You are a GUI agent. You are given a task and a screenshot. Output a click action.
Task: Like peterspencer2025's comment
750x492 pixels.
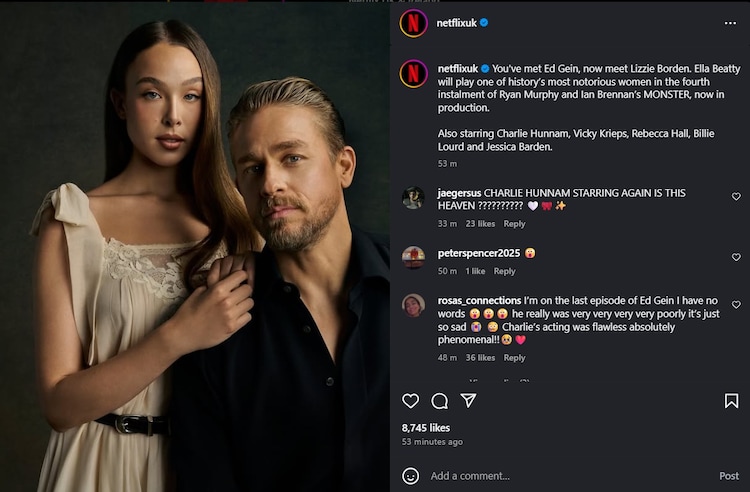pyautogui.click(x=736, y=257)
